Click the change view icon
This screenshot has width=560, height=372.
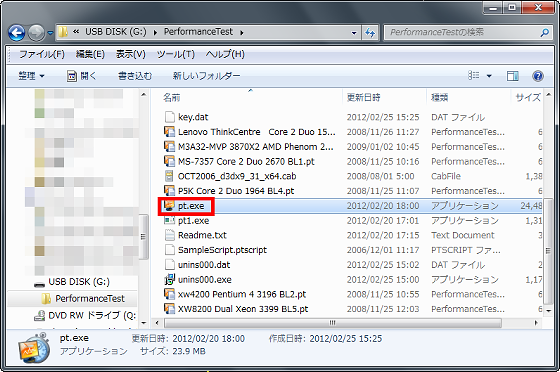(474, 76)
